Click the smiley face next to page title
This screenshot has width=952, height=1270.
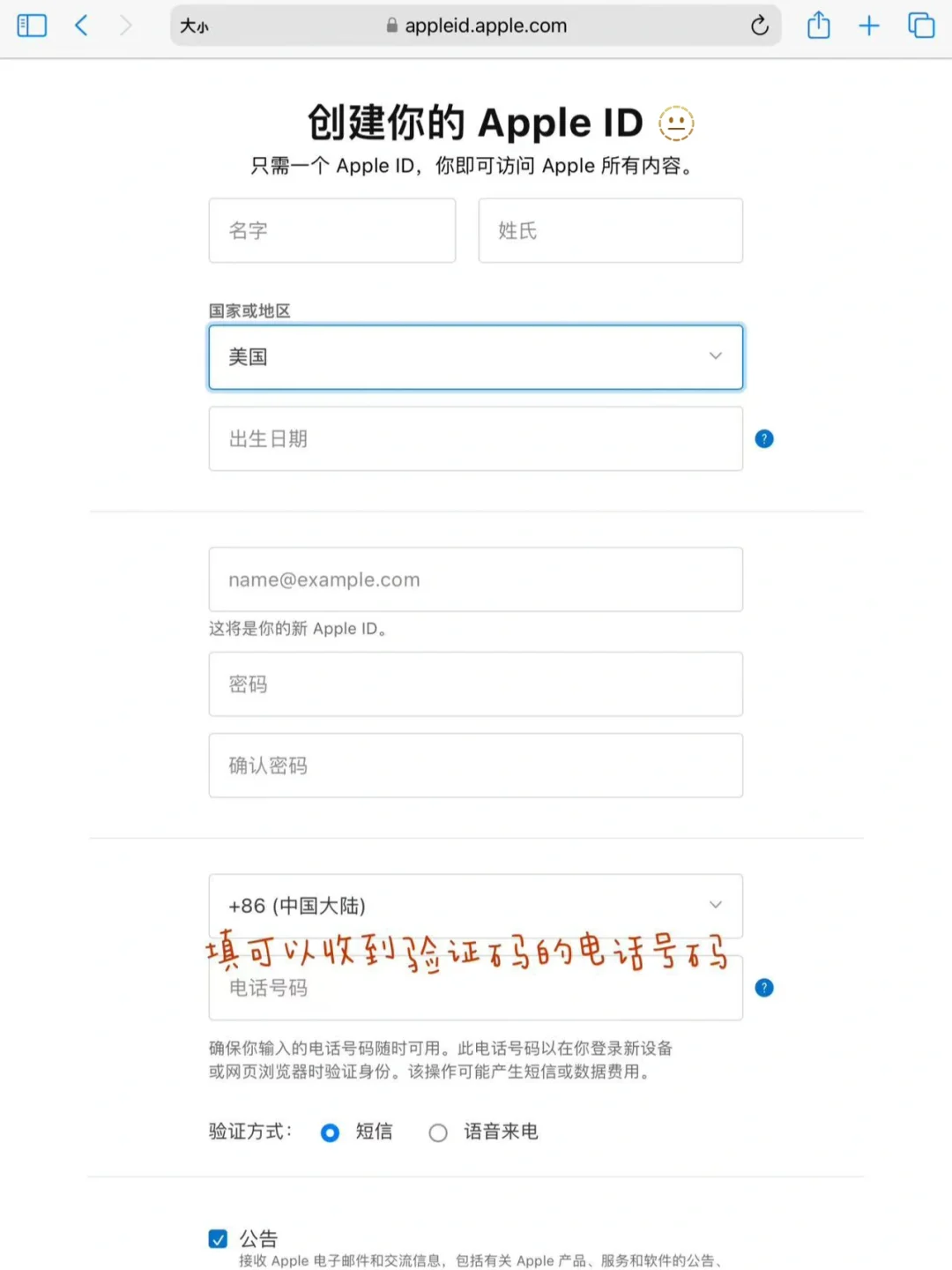click(675, 123)
